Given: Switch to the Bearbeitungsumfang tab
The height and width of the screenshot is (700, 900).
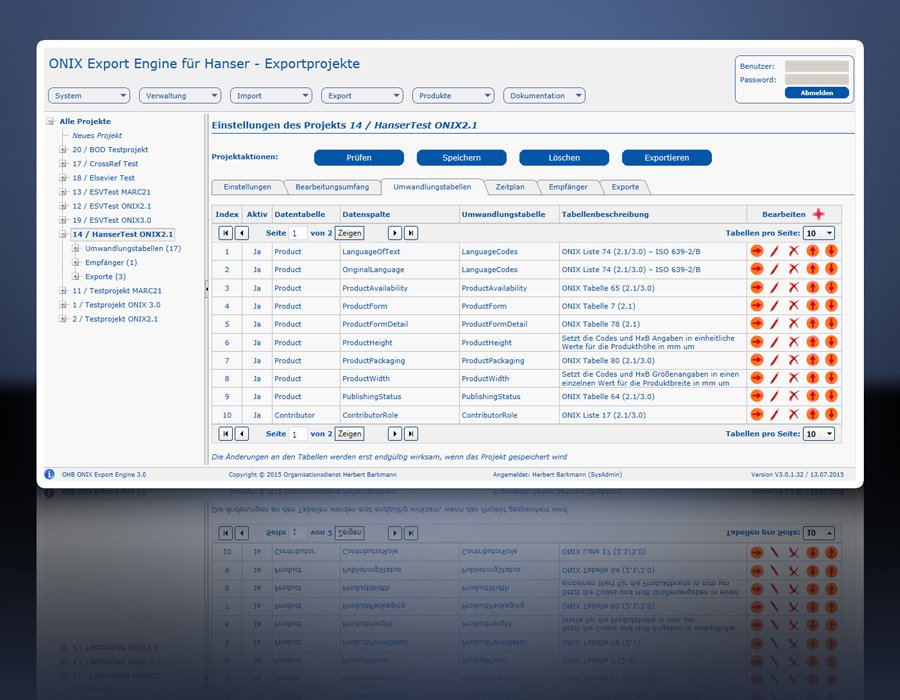Looking at the screenshot, I should pyautogui.click(x=332, y=187).
